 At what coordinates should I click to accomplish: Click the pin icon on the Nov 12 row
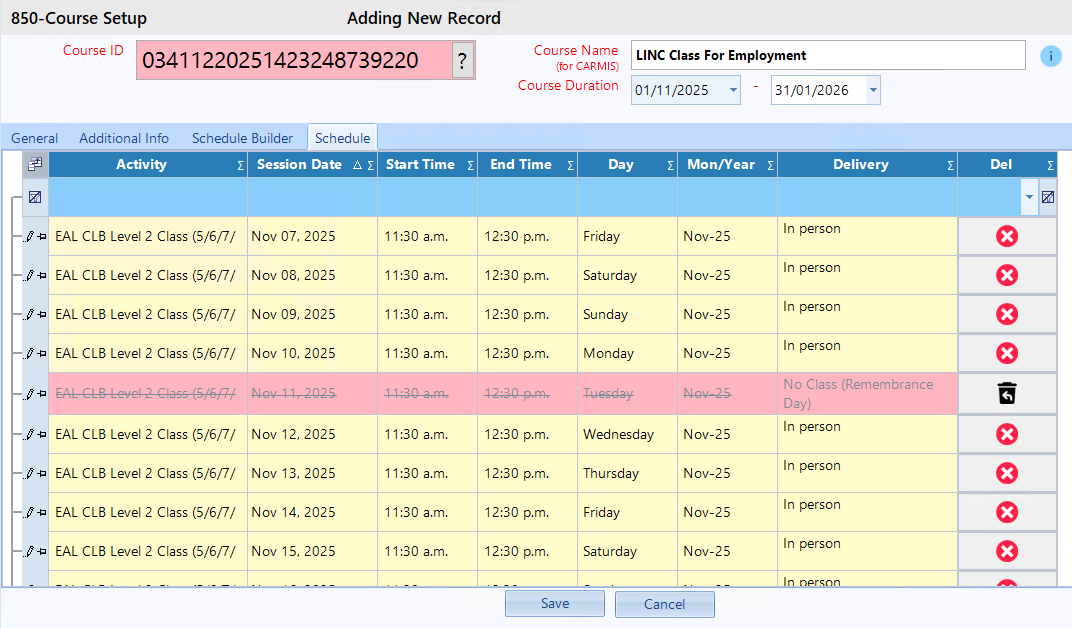point(41,434)
